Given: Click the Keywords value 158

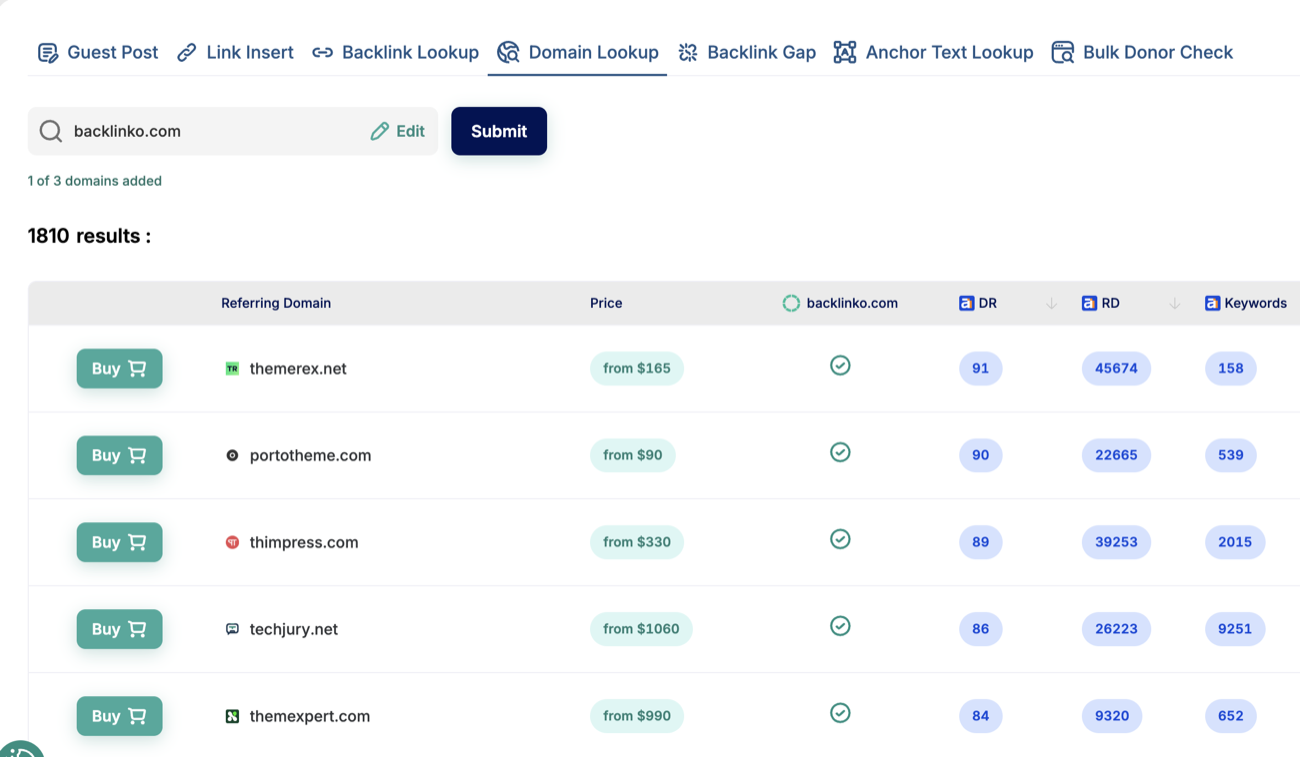Looking at the screenshot, I should point(1231,368).
